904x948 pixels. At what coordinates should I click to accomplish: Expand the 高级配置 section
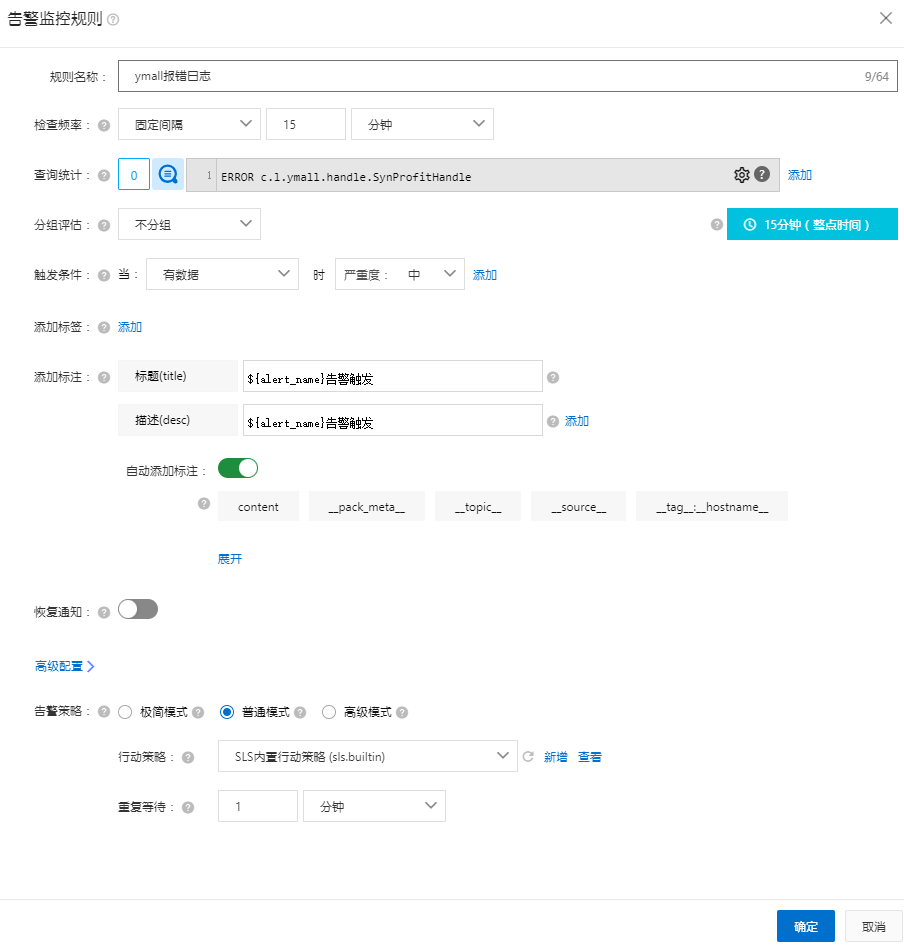pos(65,666)
